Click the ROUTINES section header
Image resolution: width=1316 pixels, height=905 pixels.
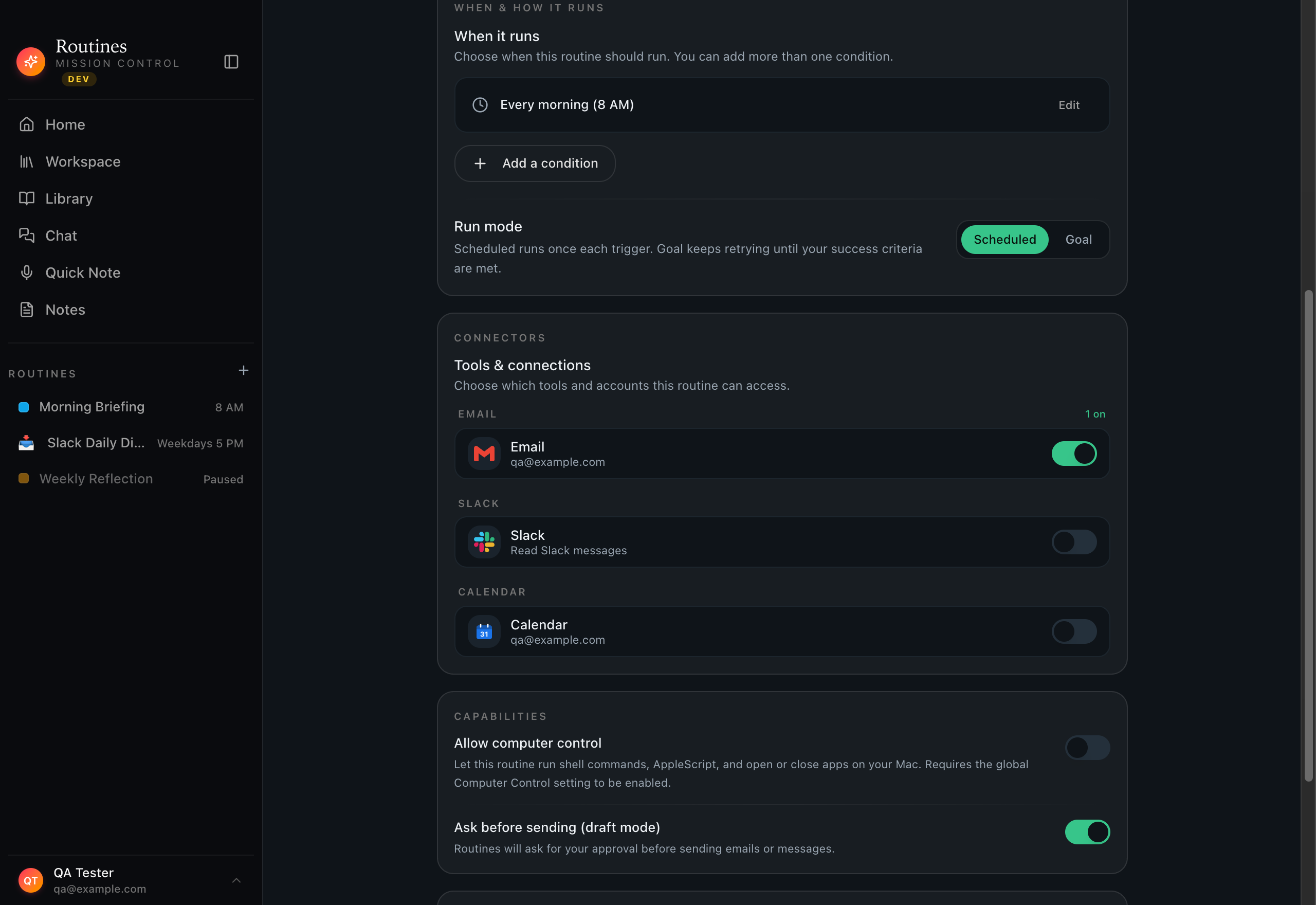point(43,374)
